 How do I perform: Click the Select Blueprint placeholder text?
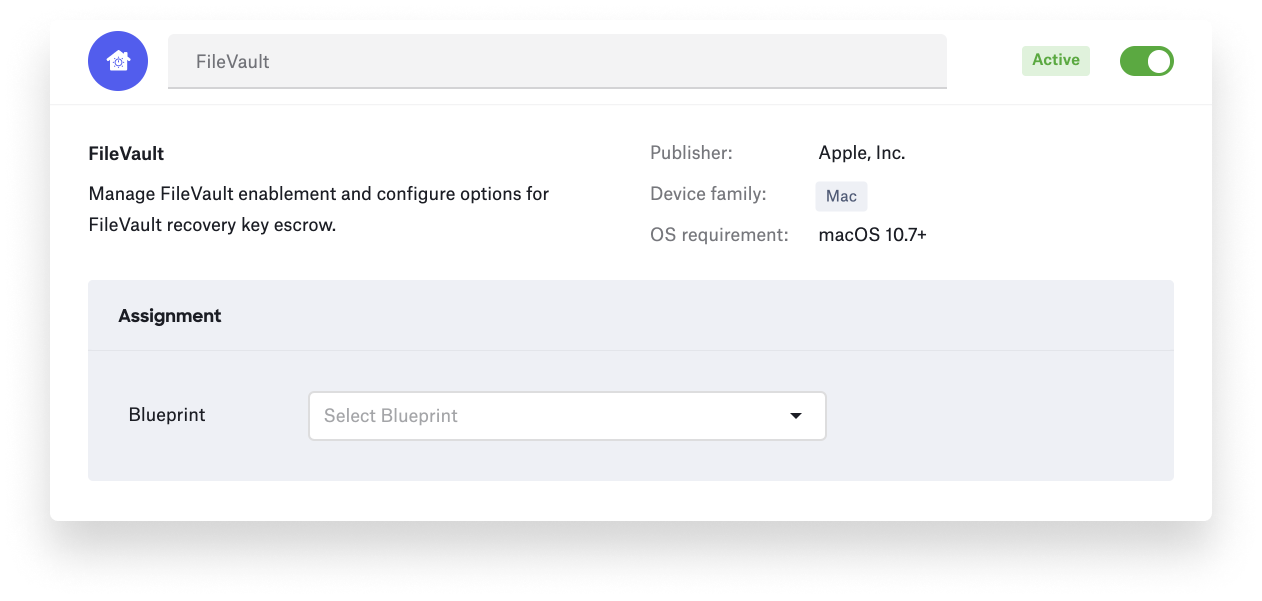[390, 416]
